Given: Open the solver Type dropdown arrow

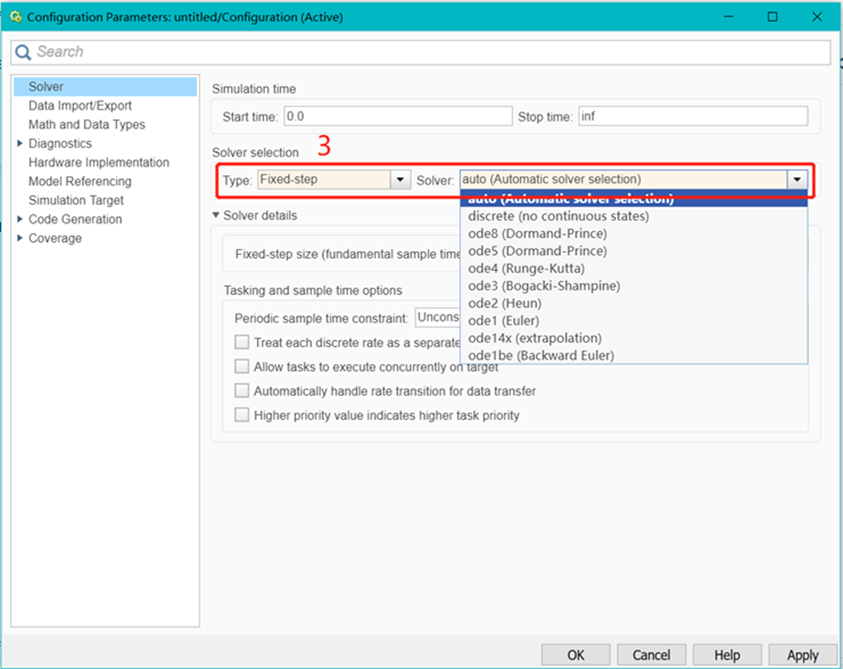Looking at the screenshot, I should click(x=401, y=180).
